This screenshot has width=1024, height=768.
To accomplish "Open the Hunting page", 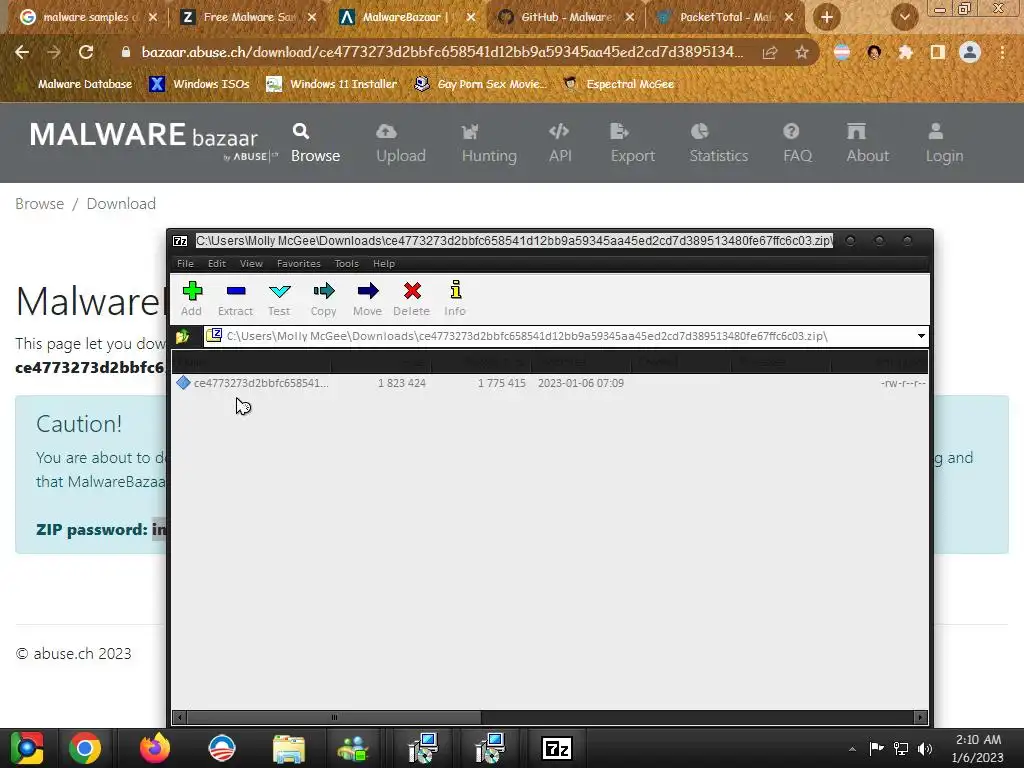I will 489,142.
